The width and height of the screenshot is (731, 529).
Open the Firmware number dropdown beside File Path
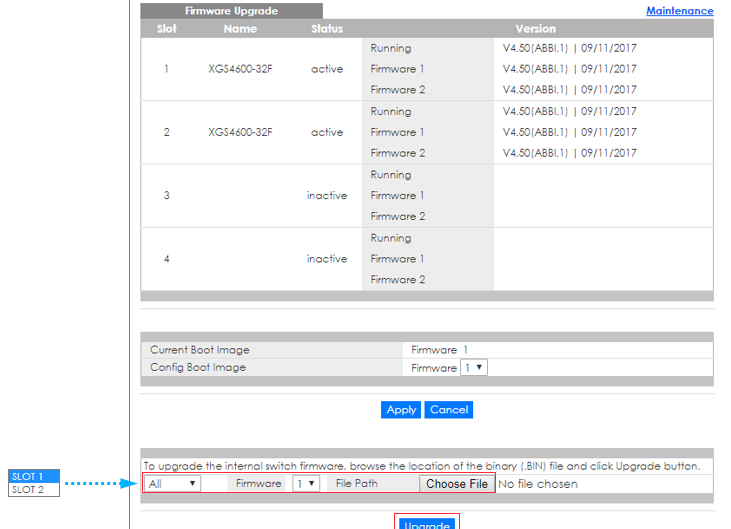point(305,484)
